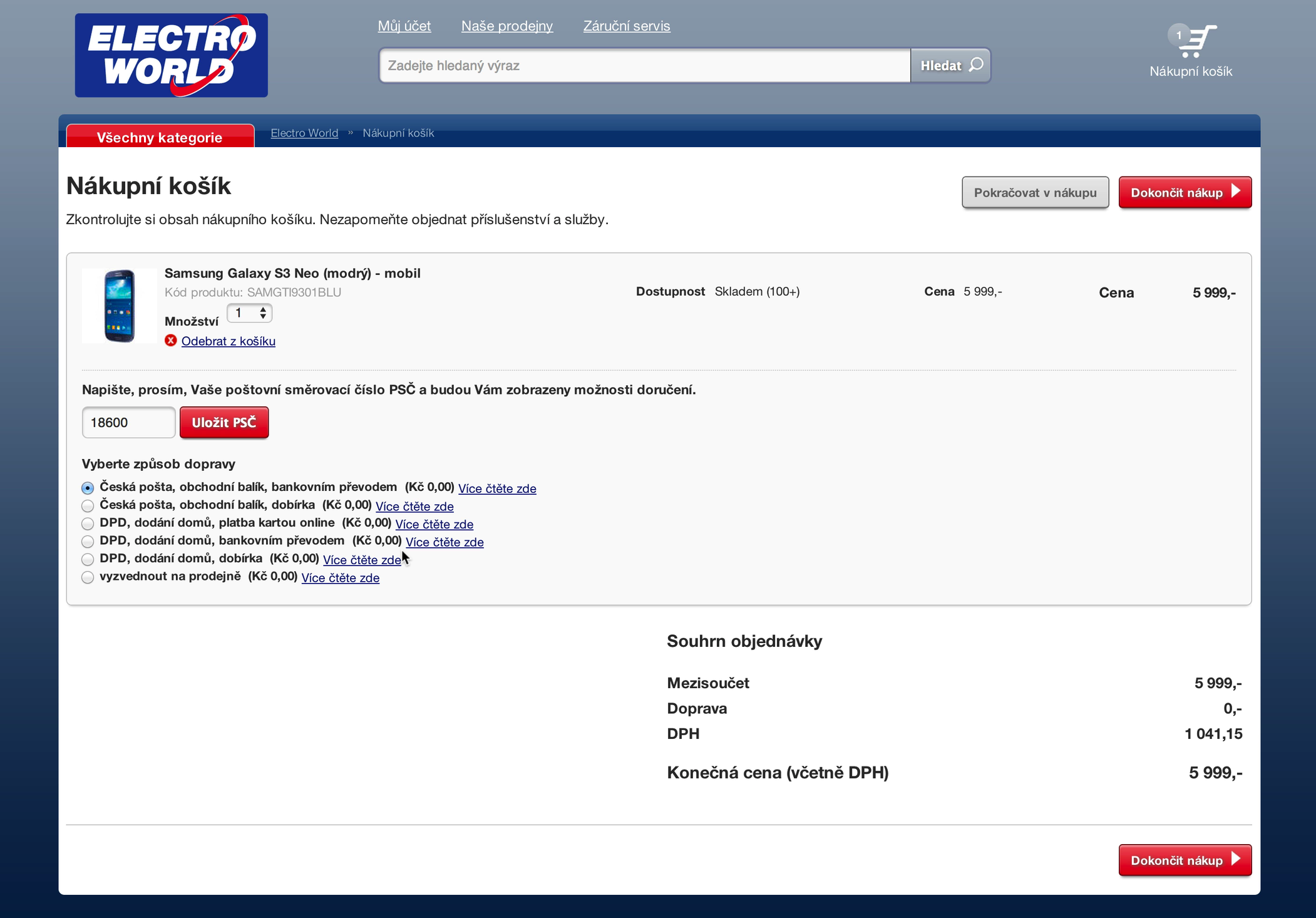Open the Množství quantity dropdown
Viewport: 1316px width, 918px height.
click(249, 313)
